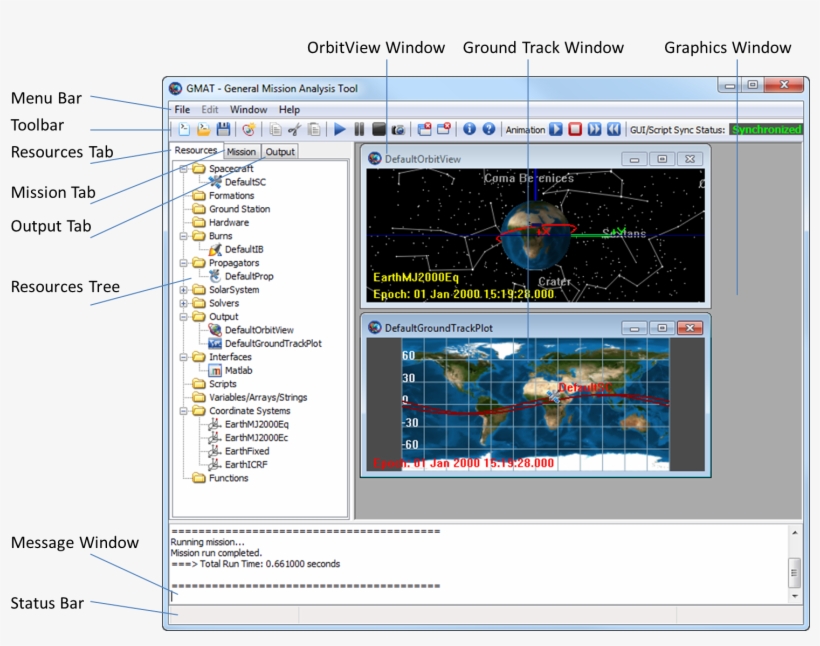Expand the SolarSystem folder
This screenshot has height=646, width=820.
pos(184,290)
